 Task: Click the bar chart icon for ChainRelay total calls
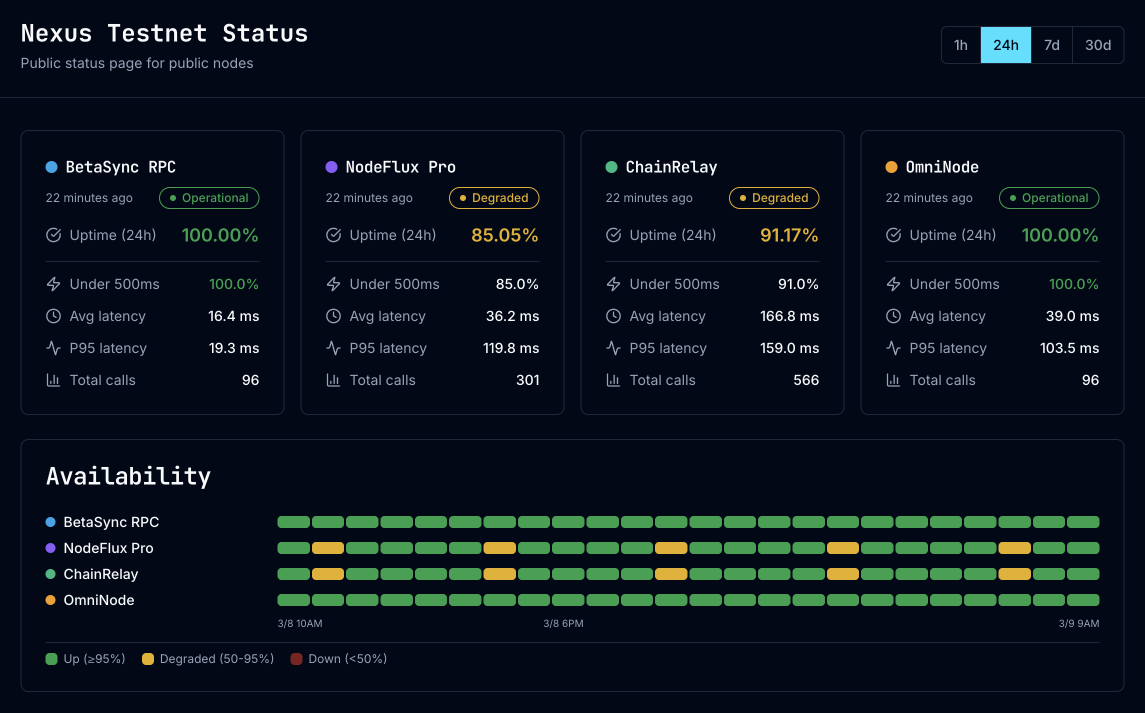[613, 380]
